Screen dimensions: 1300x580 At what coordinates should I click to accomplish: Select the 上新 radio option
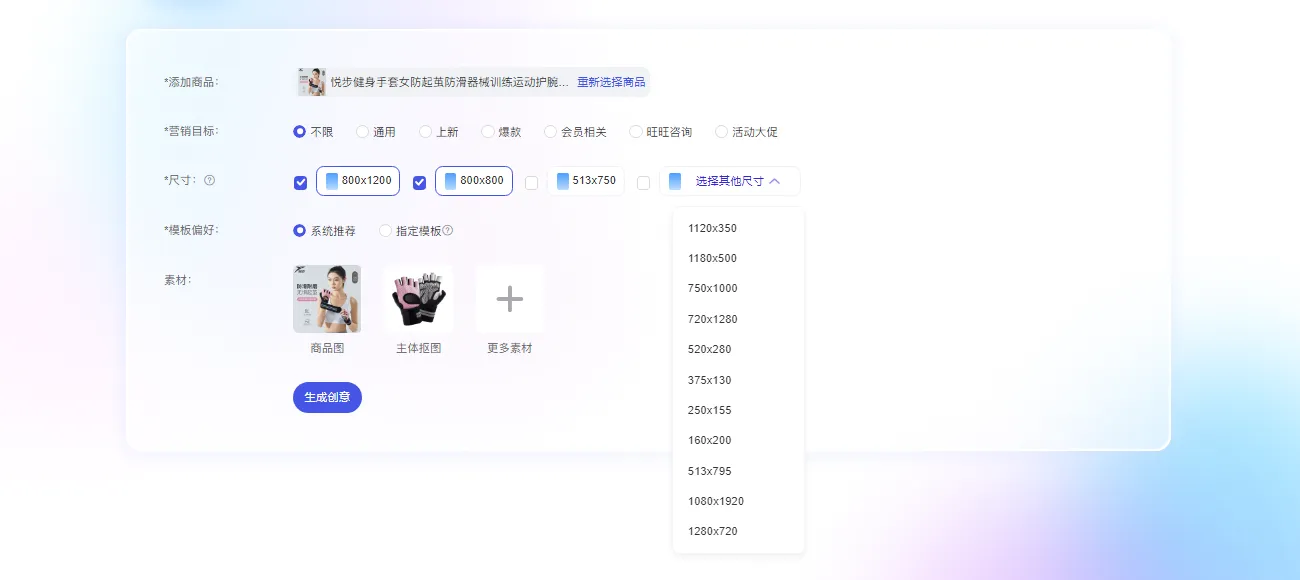425,132
